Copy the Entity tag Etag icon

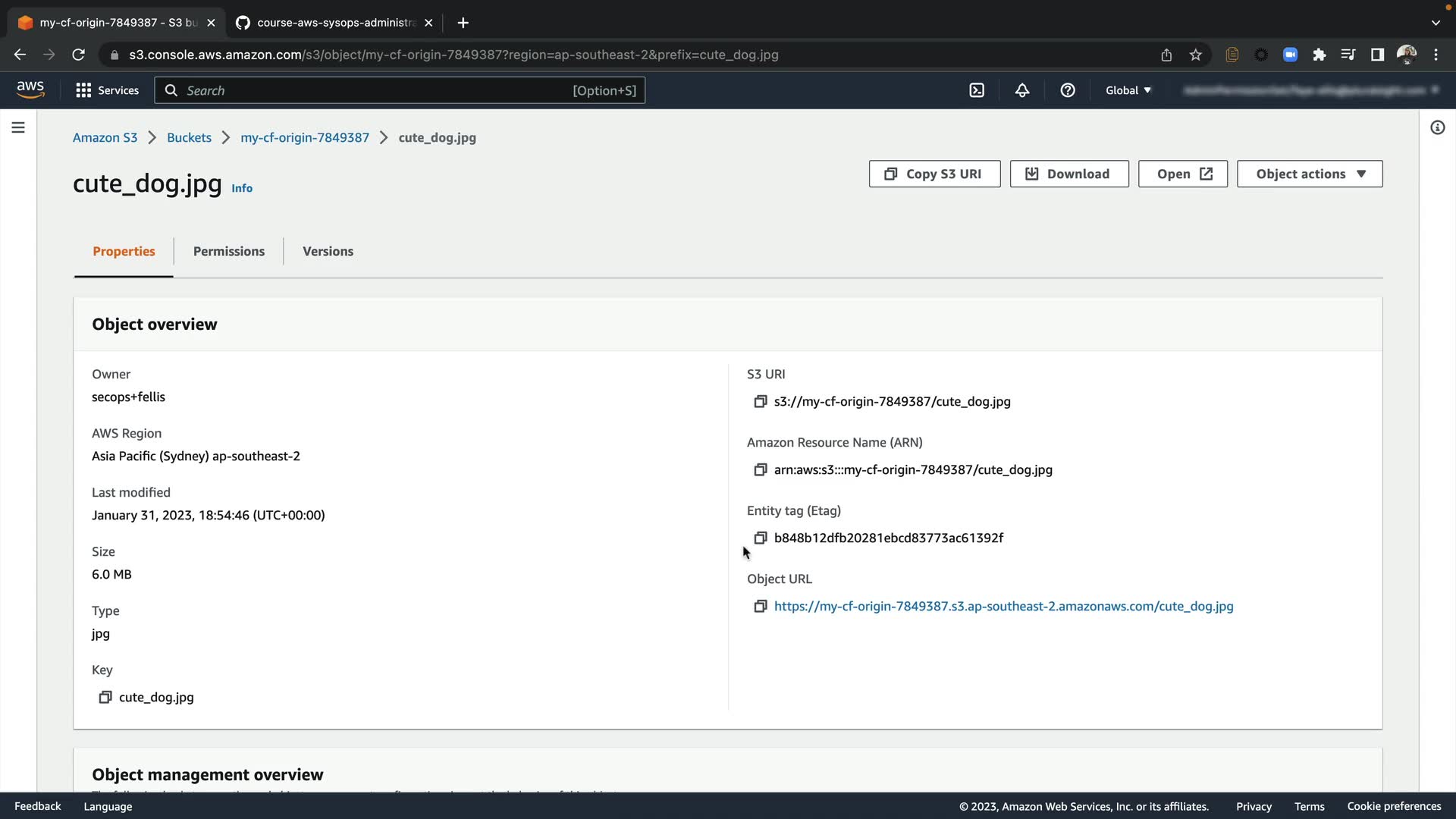[760, 538]
